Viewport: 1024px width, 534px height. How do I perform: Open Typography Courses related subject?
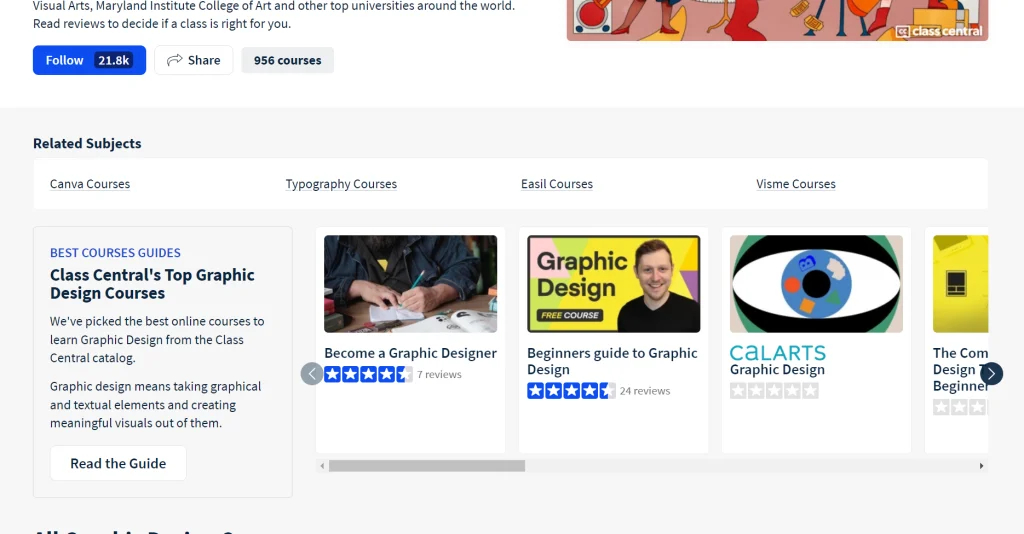tap(341, 184)
